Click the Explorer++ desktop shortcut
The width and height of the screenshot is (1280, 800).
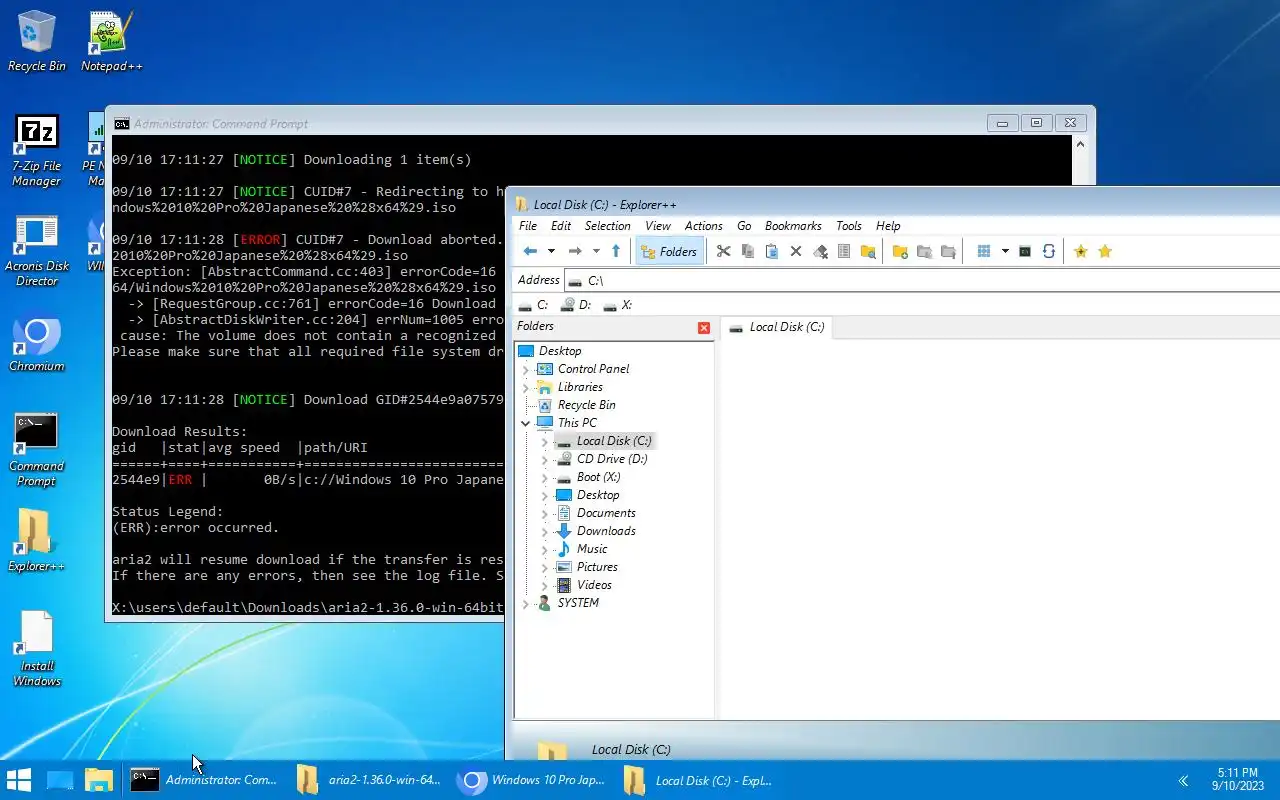(x=37, y=541)
